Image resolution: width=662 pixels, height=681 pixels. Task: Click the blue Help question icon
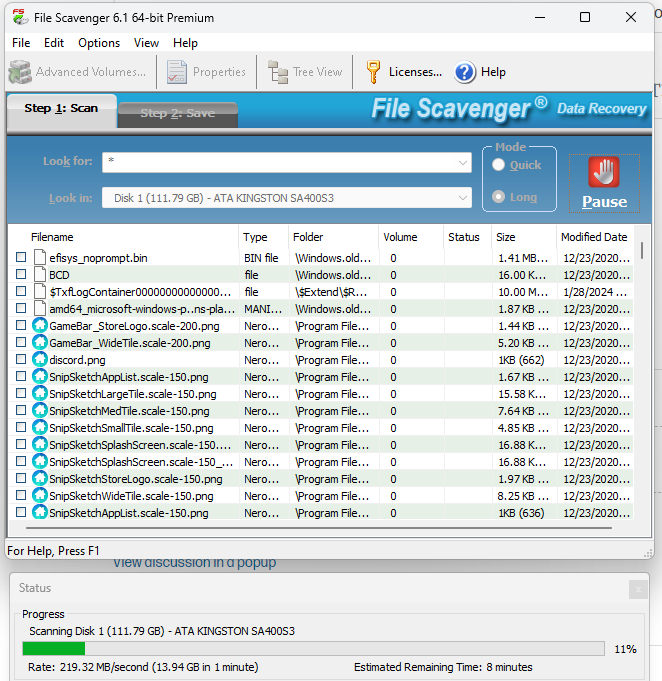[x=465, y=72]
